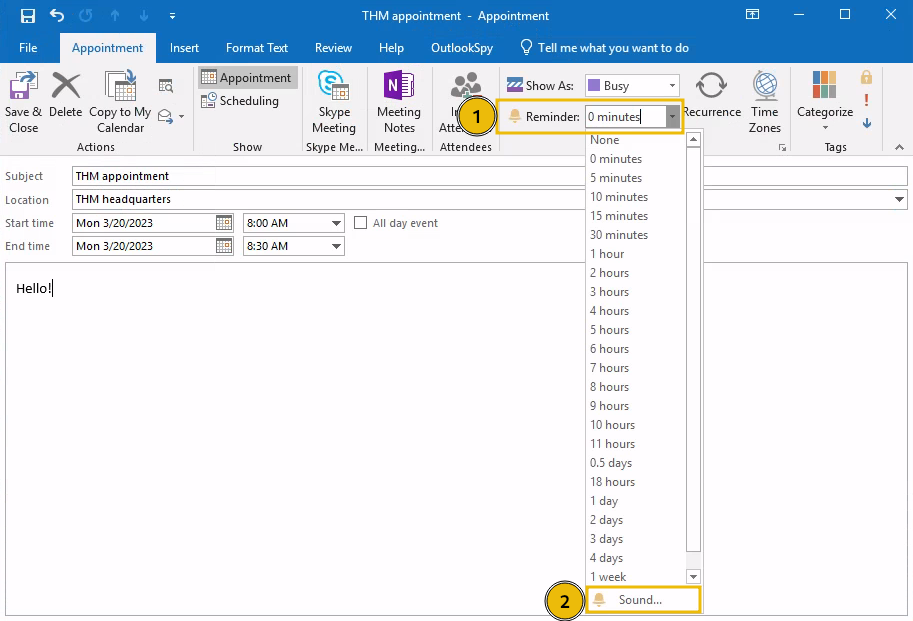The image size is (913, 621).
Task: Expand the Show As dropdown
Action: click(673, 86)
